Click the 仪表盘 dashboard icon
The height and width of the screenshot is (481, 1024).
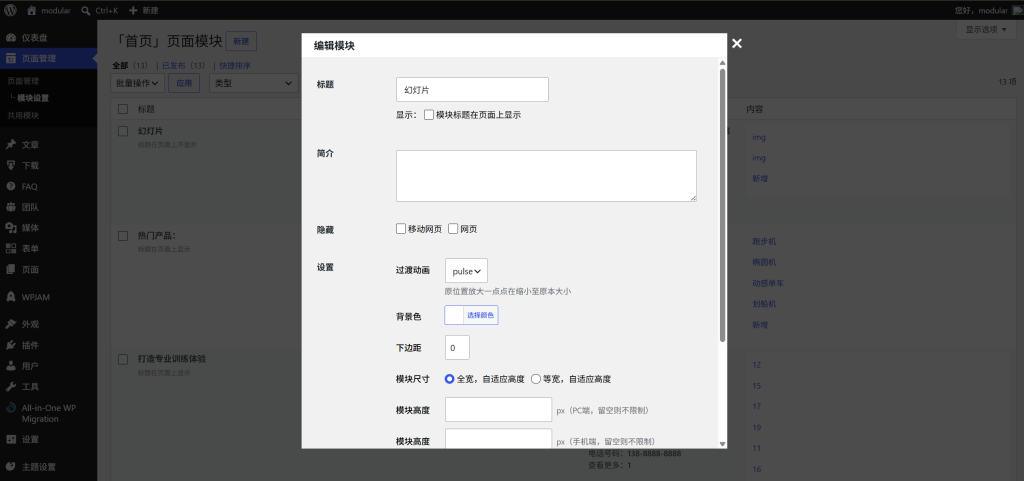click(10, 38)
